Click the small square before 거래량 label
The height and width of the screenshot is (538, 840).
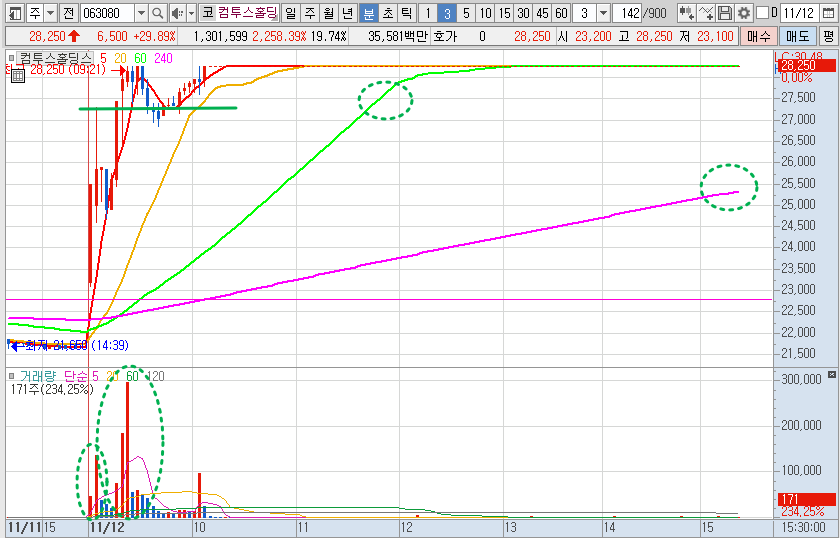coord(12,376)
